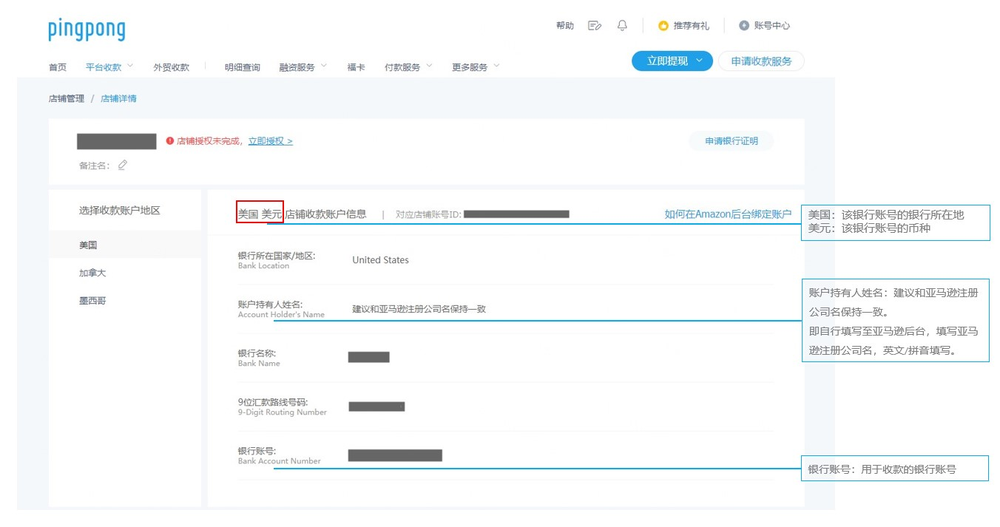Click the 推荐有礼 gift icon

(x=663, y=26)
